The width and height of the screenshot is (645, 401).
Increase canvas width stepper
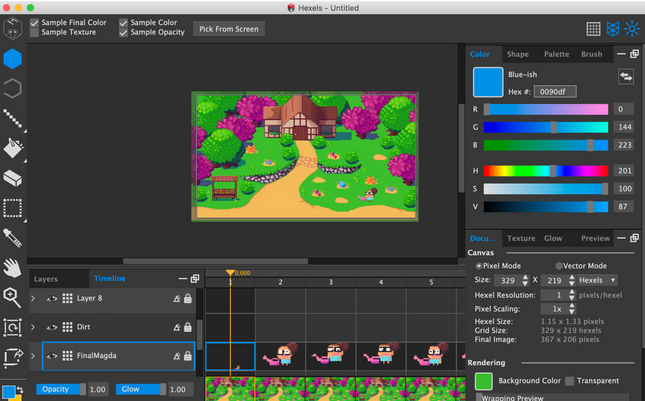pos(525,277)
